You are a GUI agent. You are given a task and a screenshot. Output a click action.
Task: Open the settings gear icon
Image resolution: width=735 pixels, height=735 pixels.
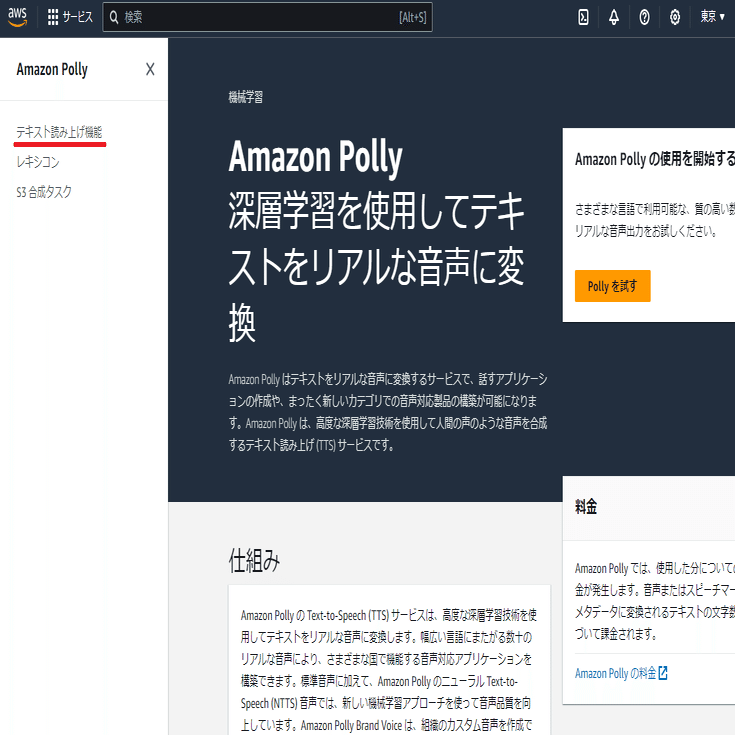tap(675, 17)
